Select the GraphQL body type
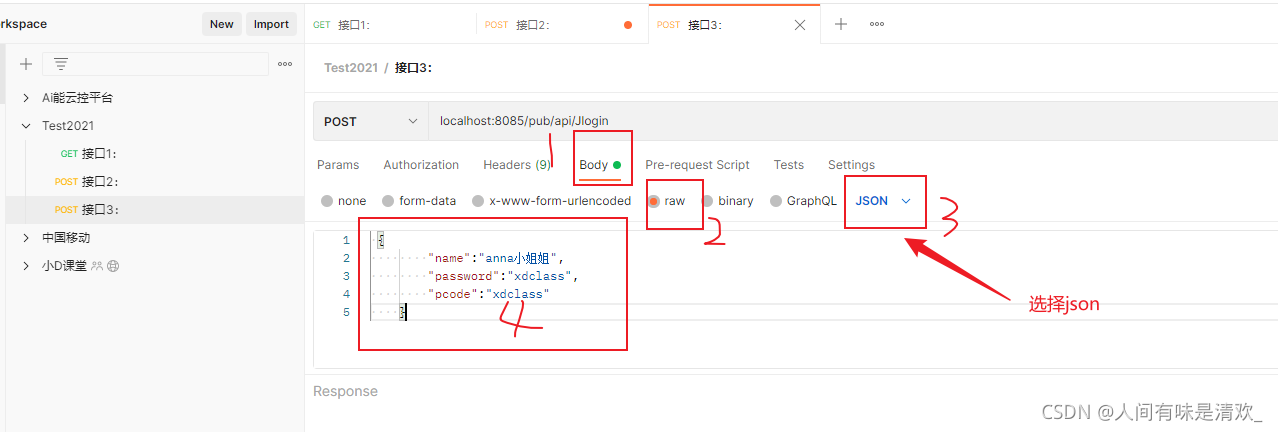Image resolution: width=1278 pixels, height=432 pixels. click(x=803, y=201)
